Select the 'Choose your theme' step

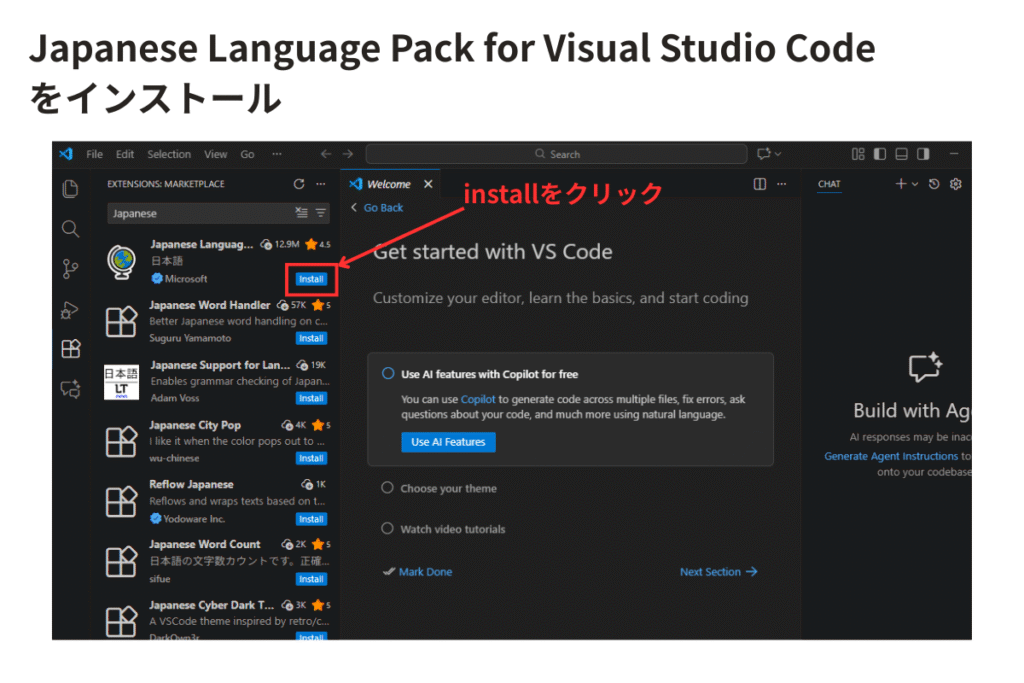tap(448, 488)
